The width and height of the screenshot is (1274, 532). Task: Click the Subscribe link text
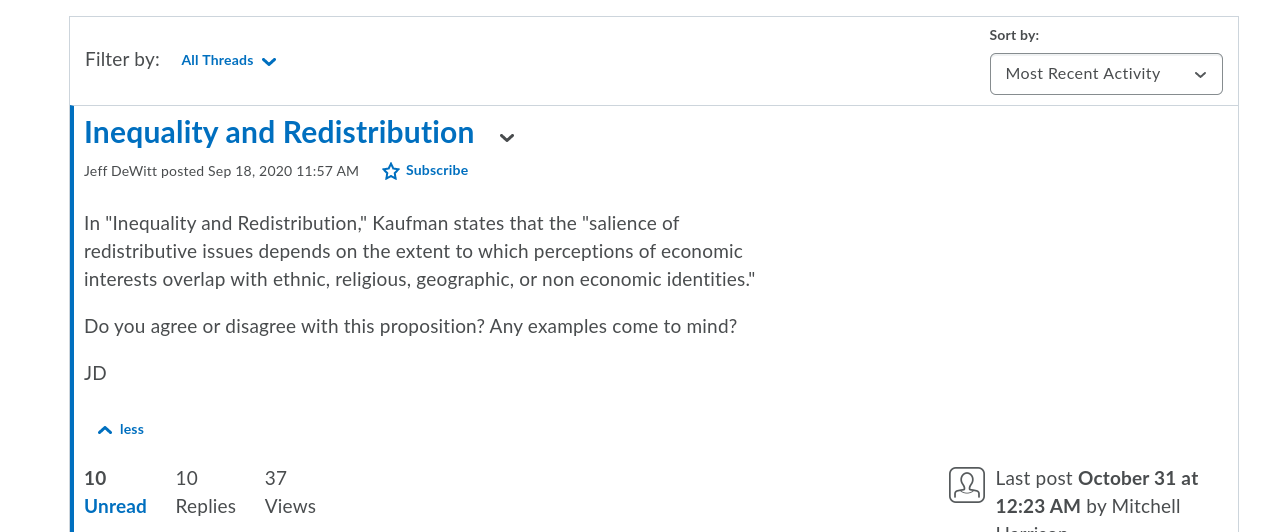pos(437,170)
